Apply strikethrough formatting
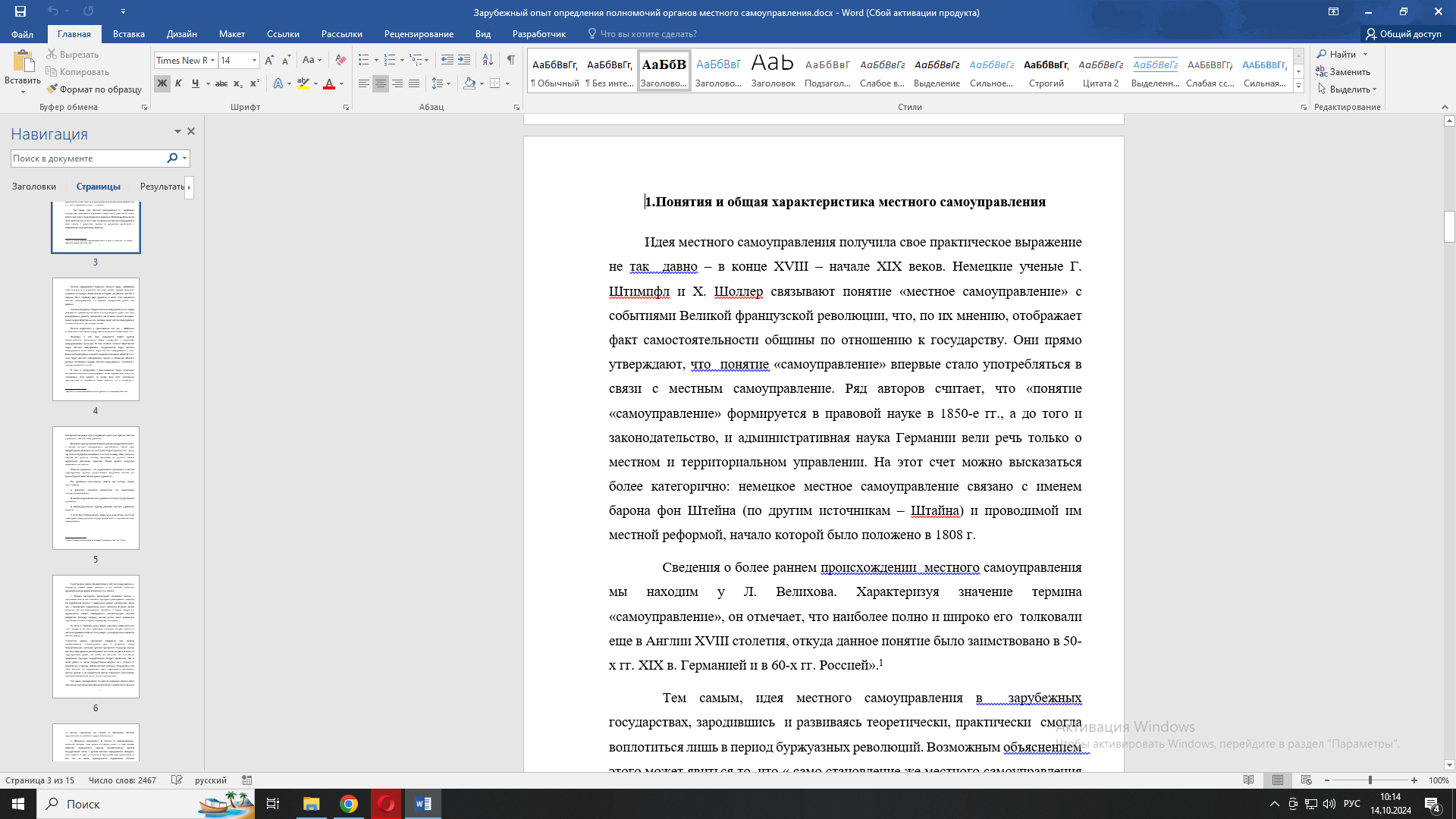This screenshot has width=1456, height=819. (x=221, y=83)
